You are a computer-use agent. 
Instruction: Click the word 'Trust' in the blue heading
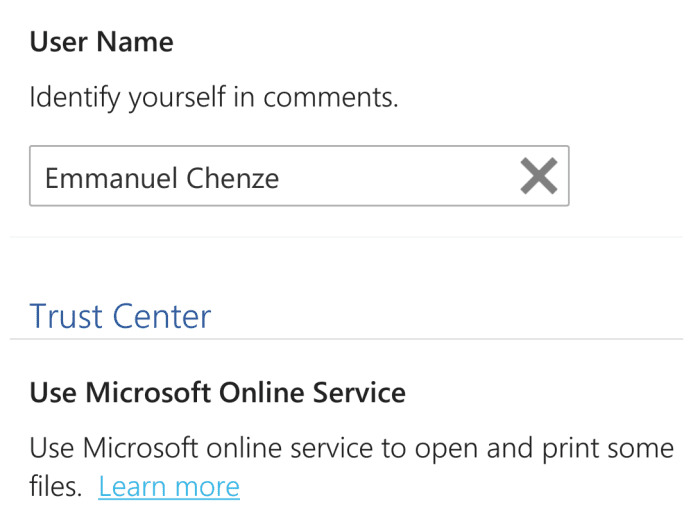click(66, 316)
